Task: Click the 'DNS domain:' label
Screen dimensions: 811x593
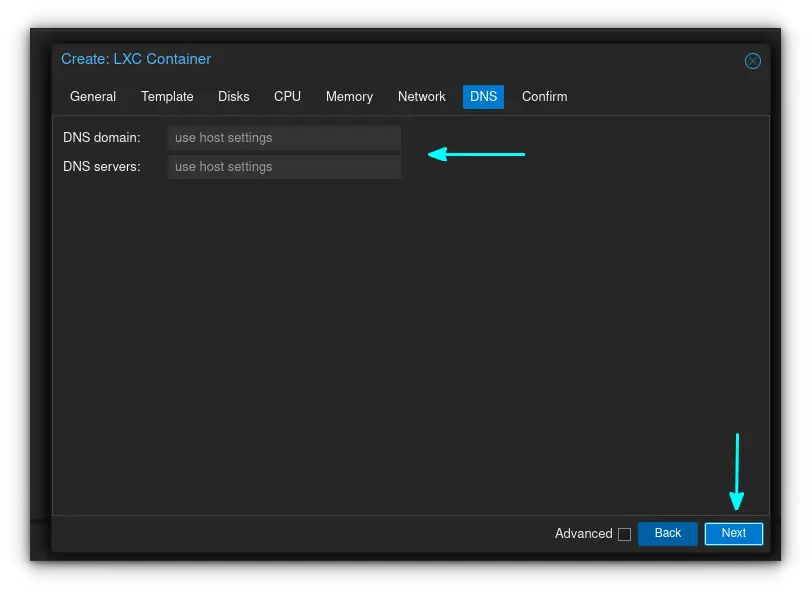Action: [x=102, y=138]
